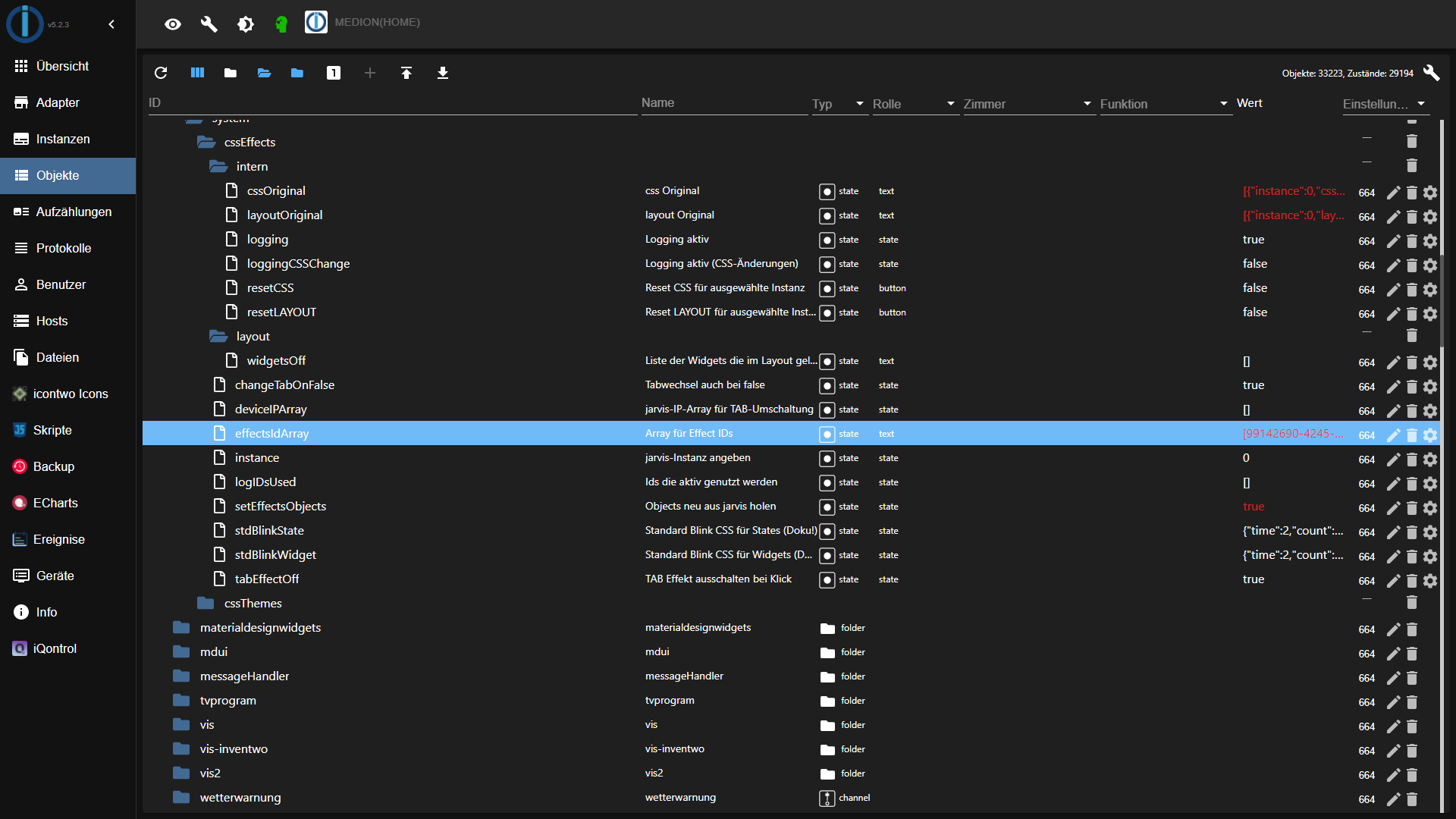
Task: Delete the vis2 folder
Action: coord(1412,775)
